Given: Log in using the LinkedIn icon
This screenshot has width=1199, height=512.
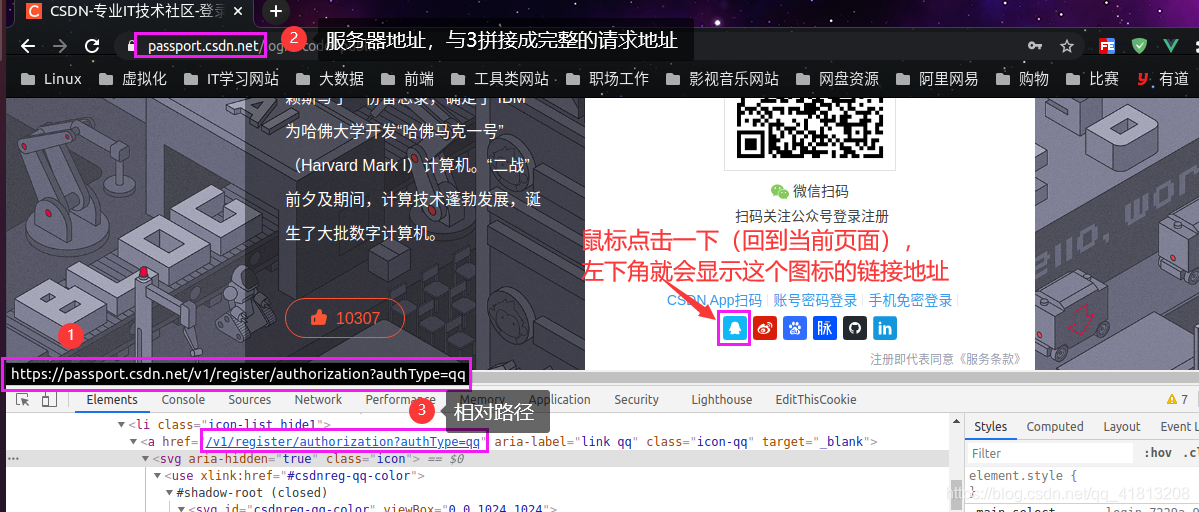Looking at the screenshot, I should tap(885, 329).
